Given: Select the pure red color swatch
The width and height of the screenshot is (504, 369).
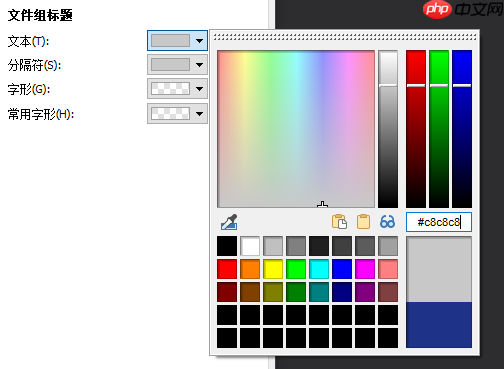Looking at the screenshot, I should point(227,269).
